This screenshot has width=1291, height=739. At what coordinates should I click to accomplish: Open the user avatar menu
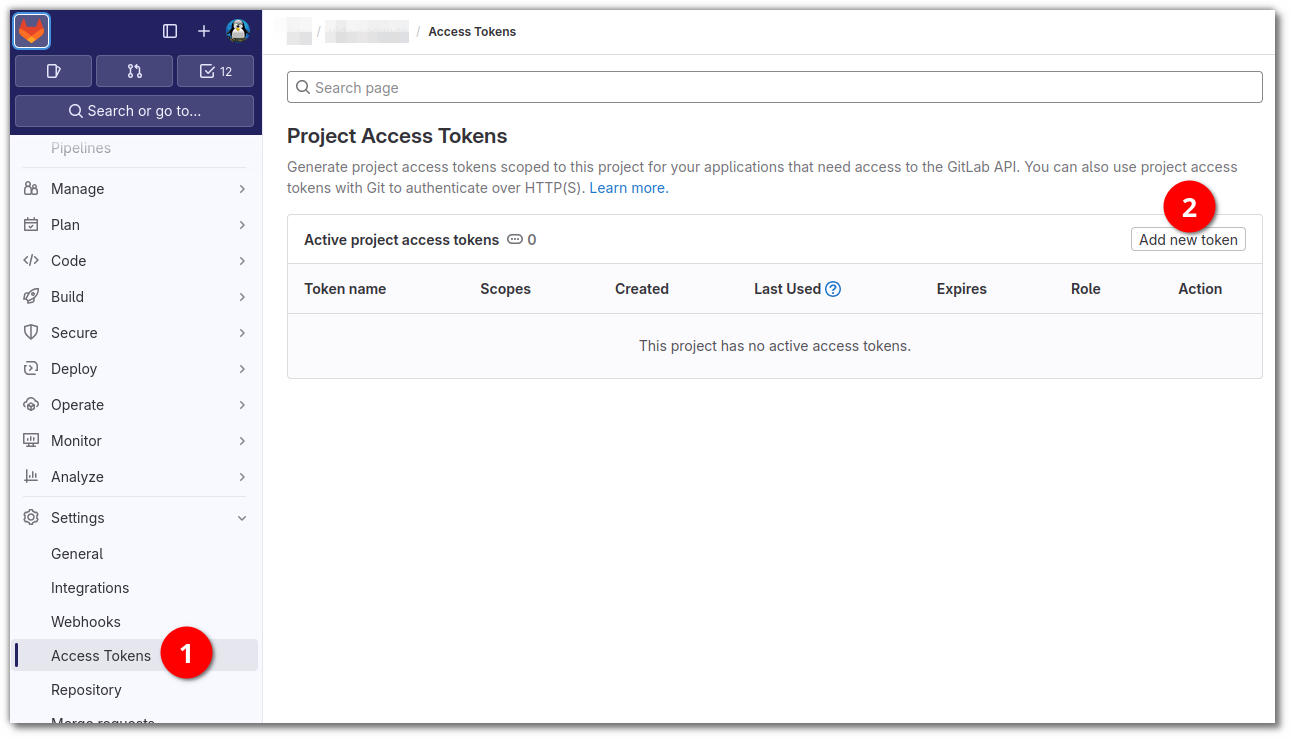tap(238, 31)
